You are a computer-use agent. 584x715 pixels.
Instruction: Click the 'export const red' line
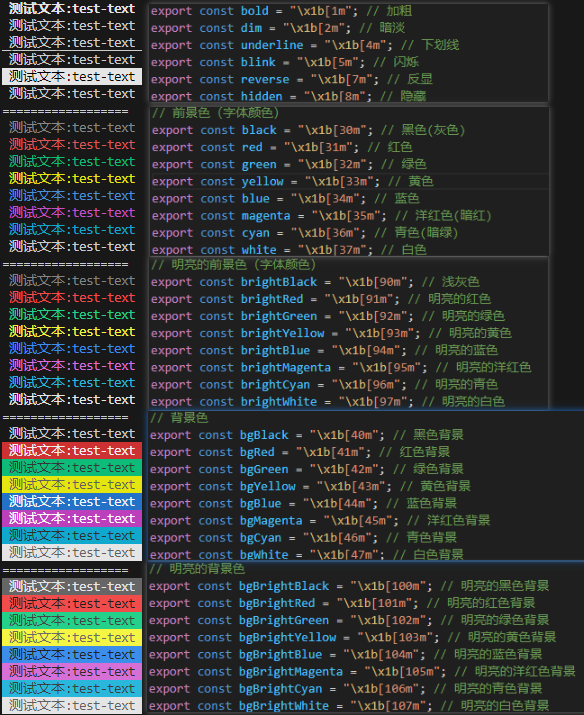[x=282, y=147]
